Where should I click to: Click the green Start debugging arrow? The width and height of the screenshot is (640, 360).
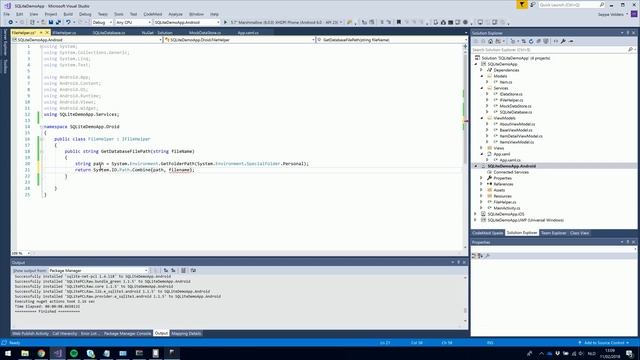tap(225, 22)
